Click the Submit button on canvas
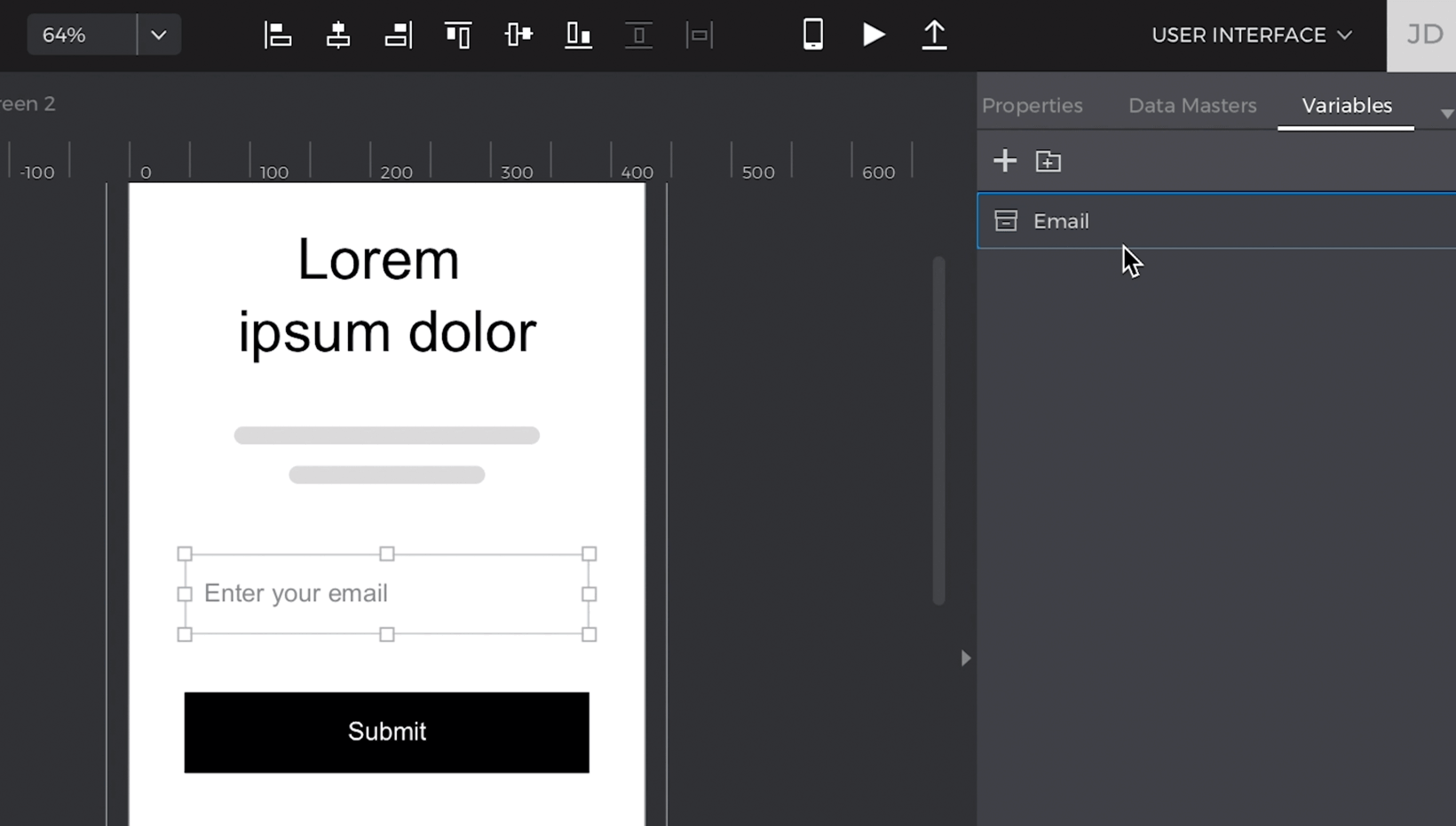This screenshot has height=826, width=1456. click(386, 732)
